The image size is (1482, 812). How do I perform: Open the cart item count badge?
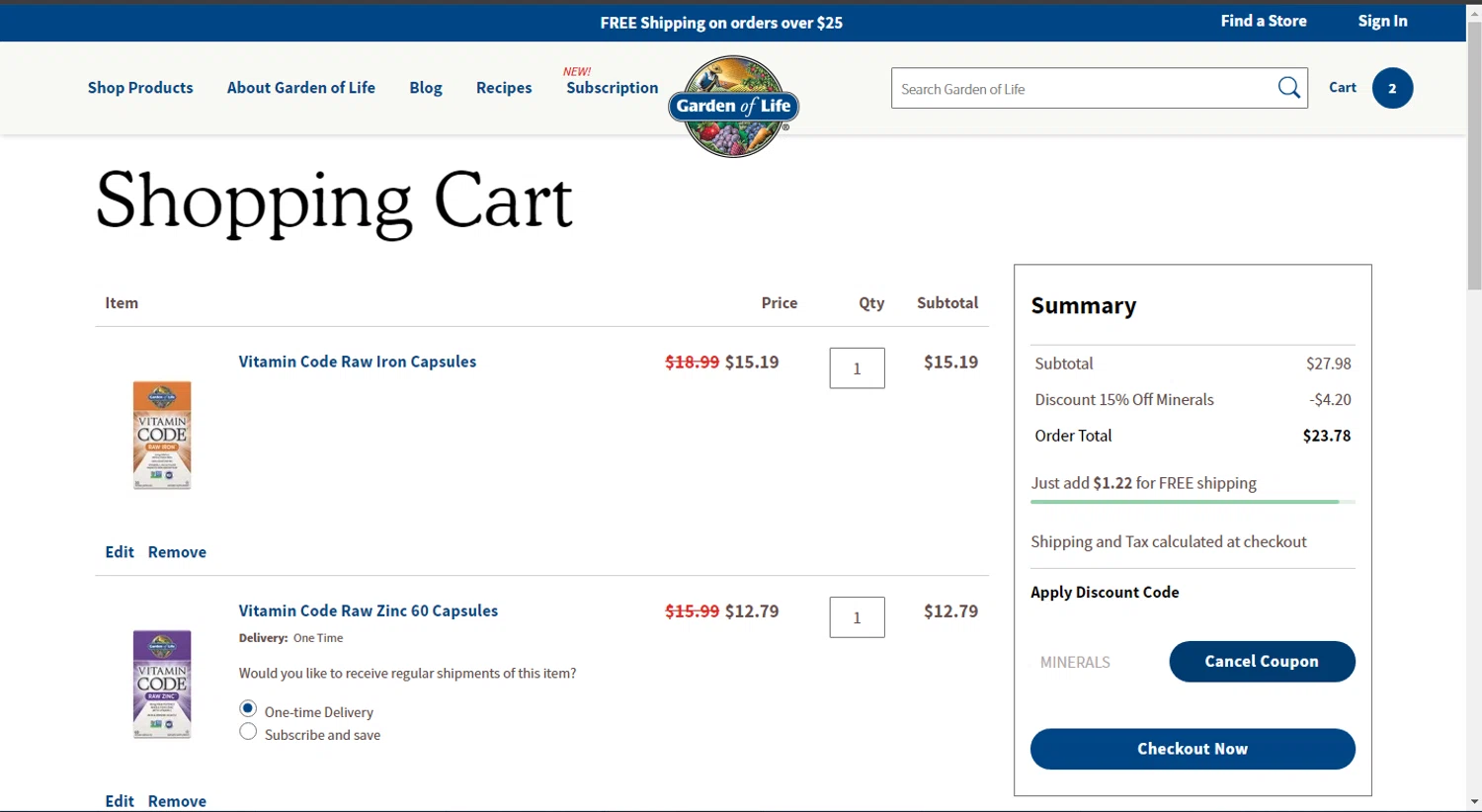1392,88
